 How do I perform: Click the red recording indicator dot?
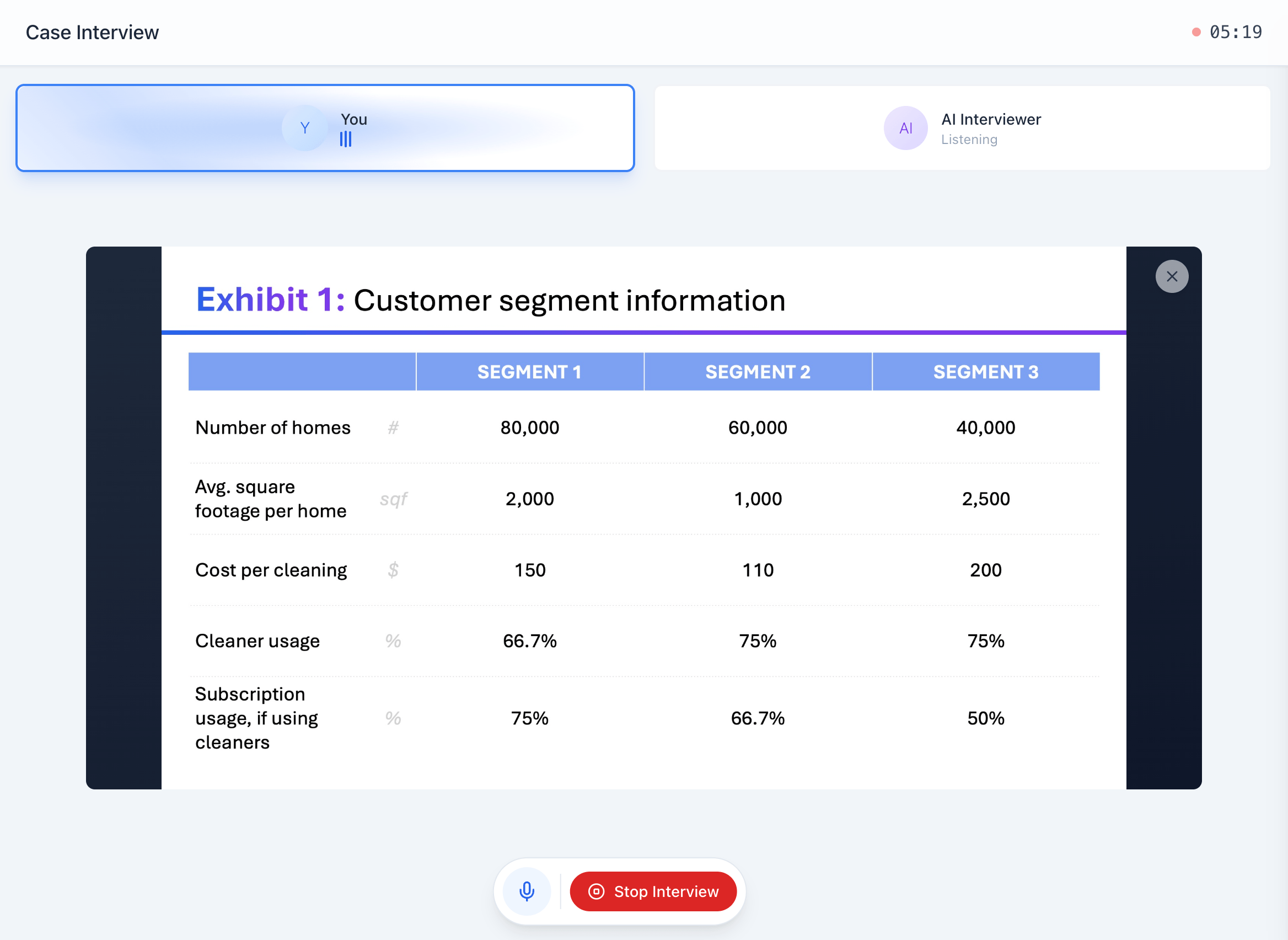1196,33
